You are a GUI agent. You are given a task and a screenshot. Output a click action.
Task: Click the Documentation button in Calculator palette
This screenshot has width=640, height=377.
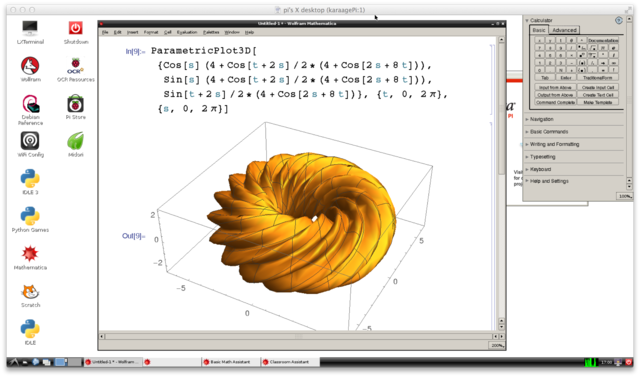pos(603,40)
